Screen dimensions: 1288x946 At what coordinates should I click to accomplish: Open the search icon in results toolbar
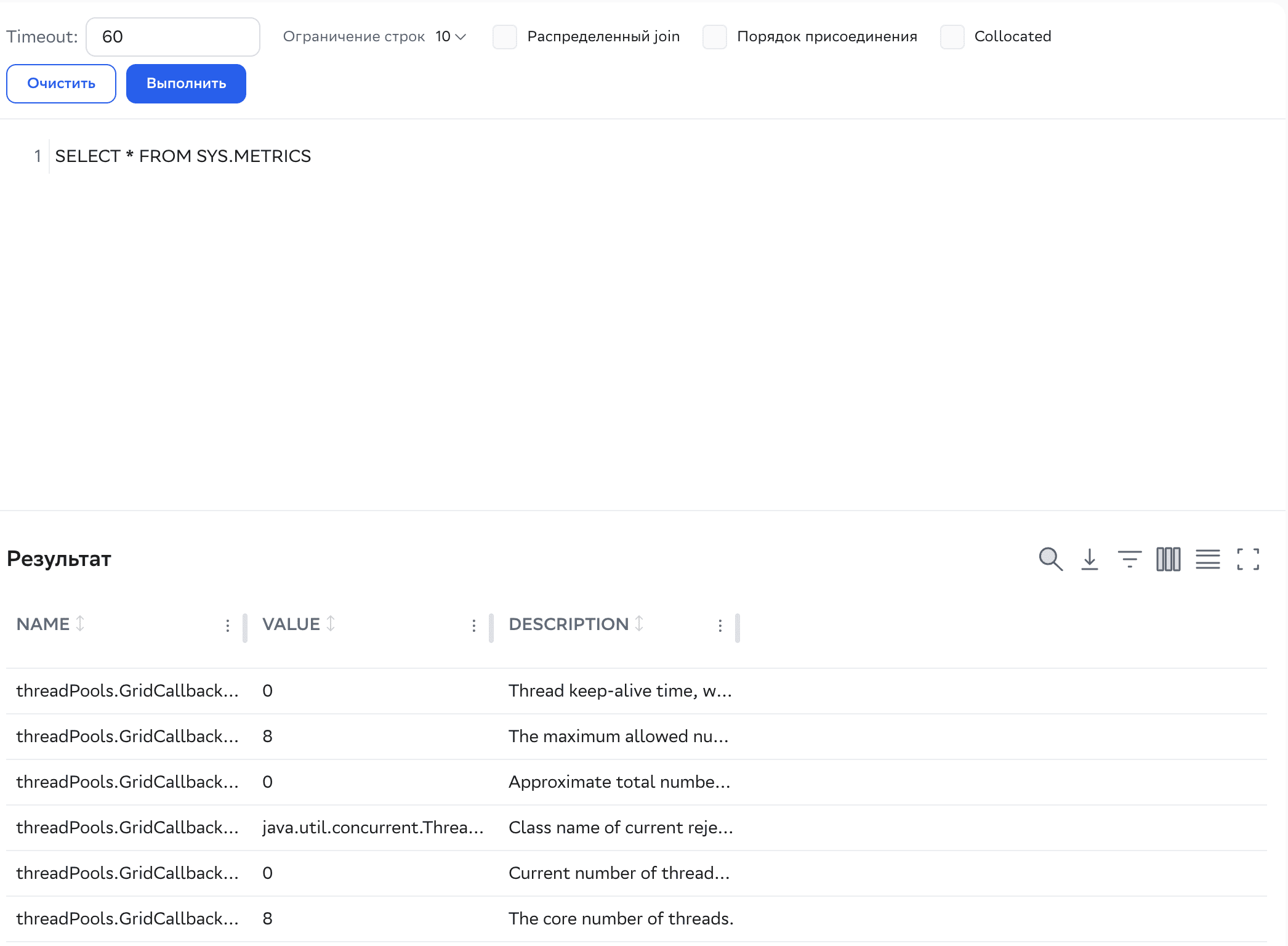coord(1050,559)
